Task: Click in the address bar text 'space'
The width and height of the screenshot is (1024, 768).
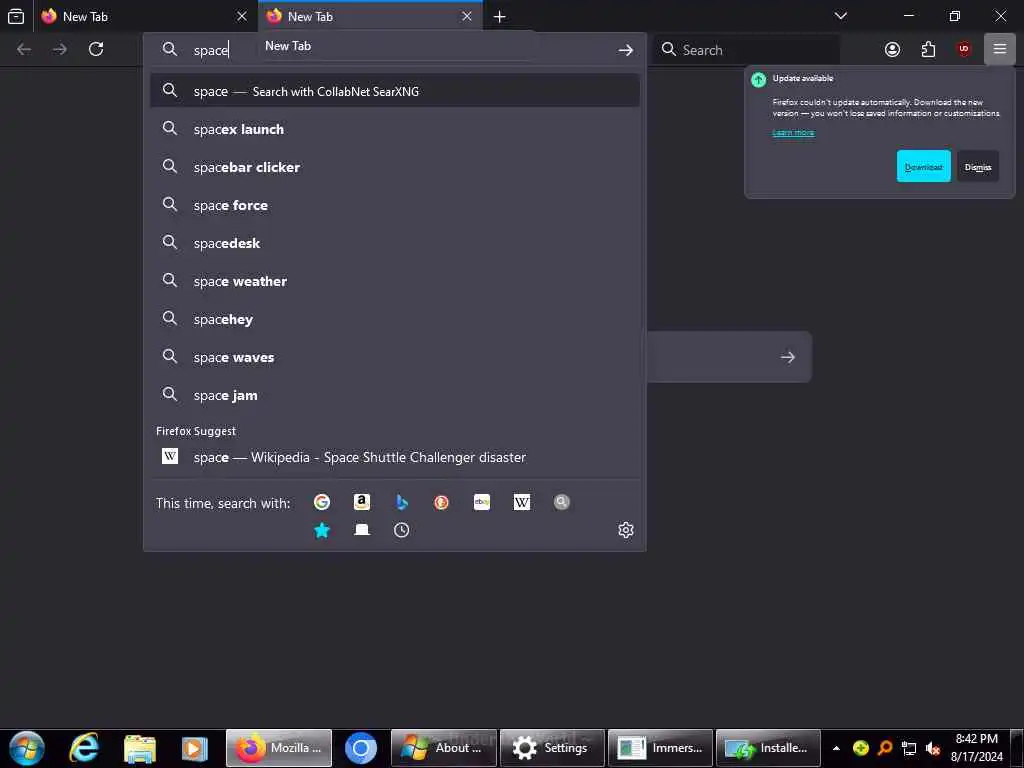Action: 211,50
